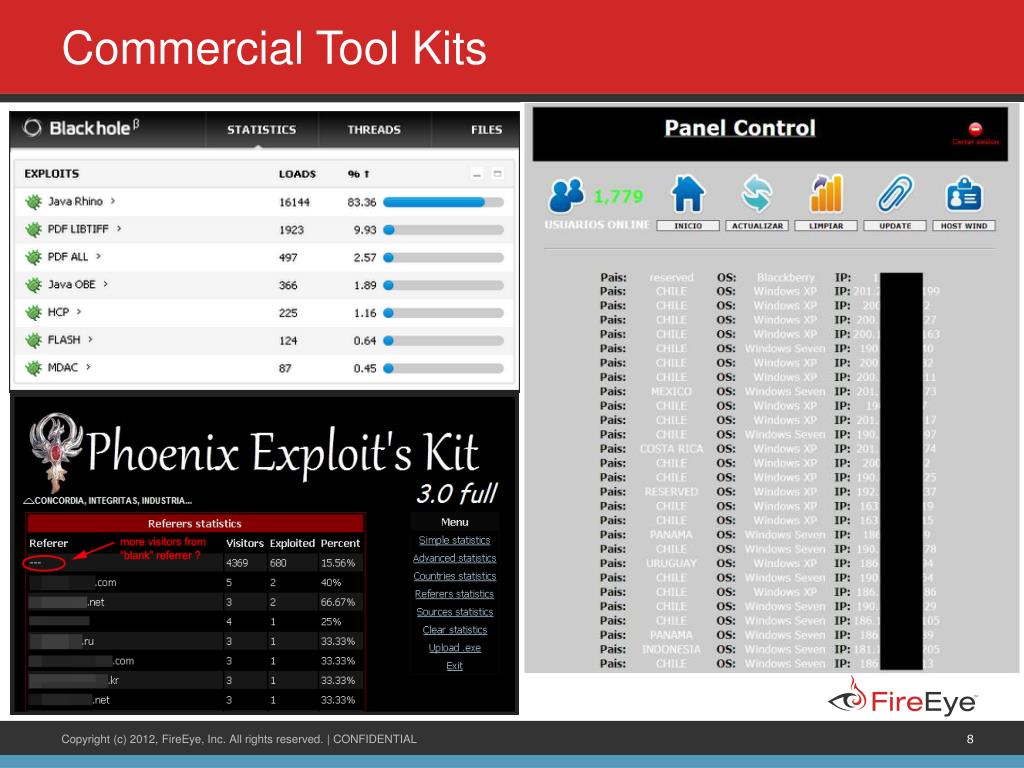
Task: Expand the FLASH row arrow
Action: [x=90, y=340]
